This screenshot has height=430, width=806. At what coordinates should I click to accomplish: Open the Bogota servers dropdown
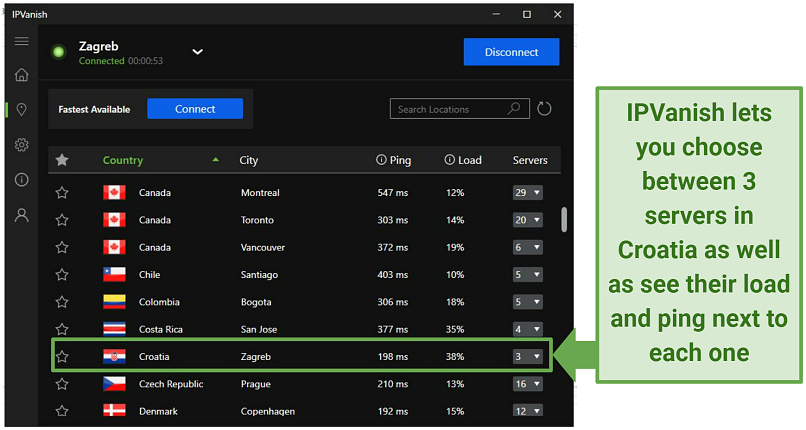coord(527,302)
